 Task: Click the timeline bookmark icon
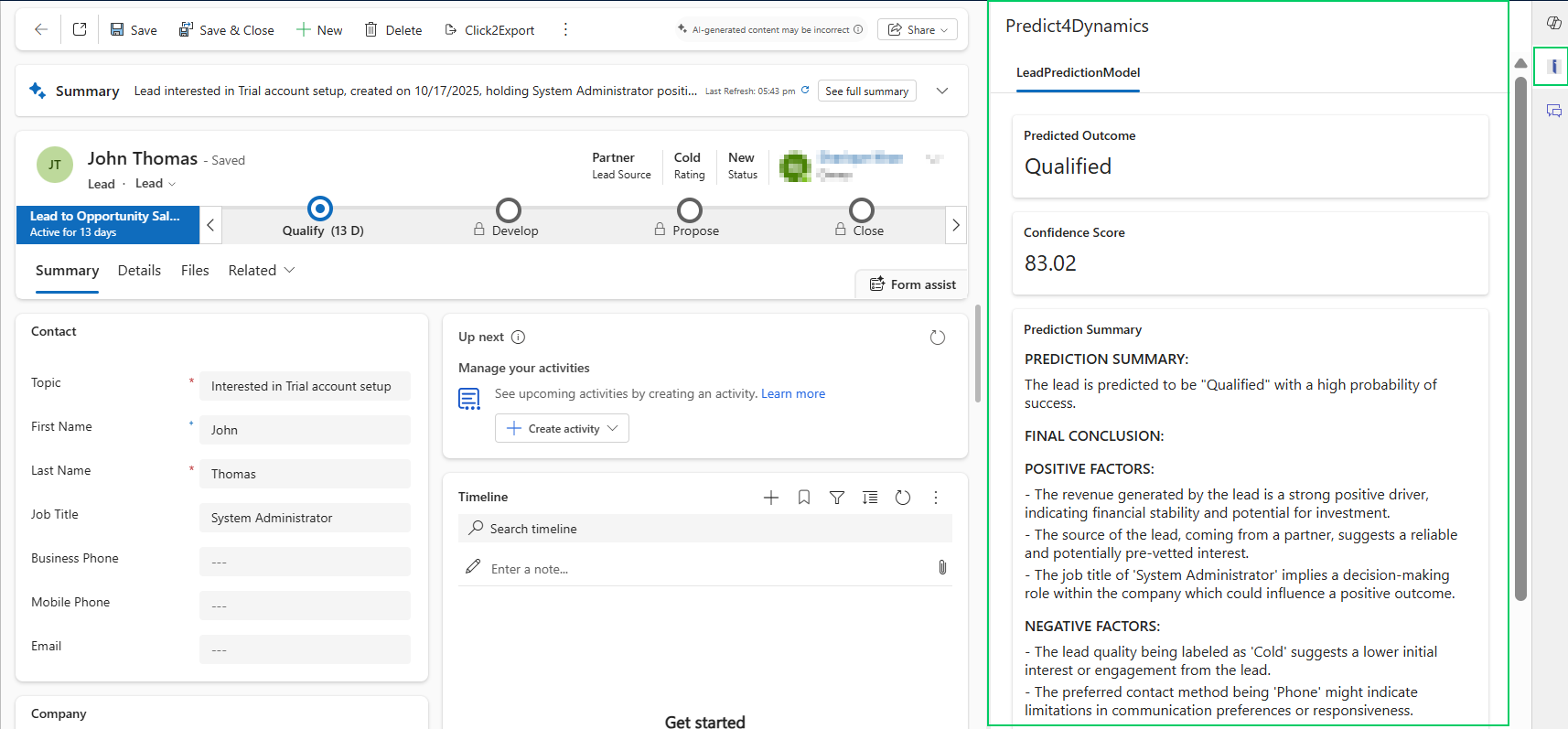click(x=804, y=498)
